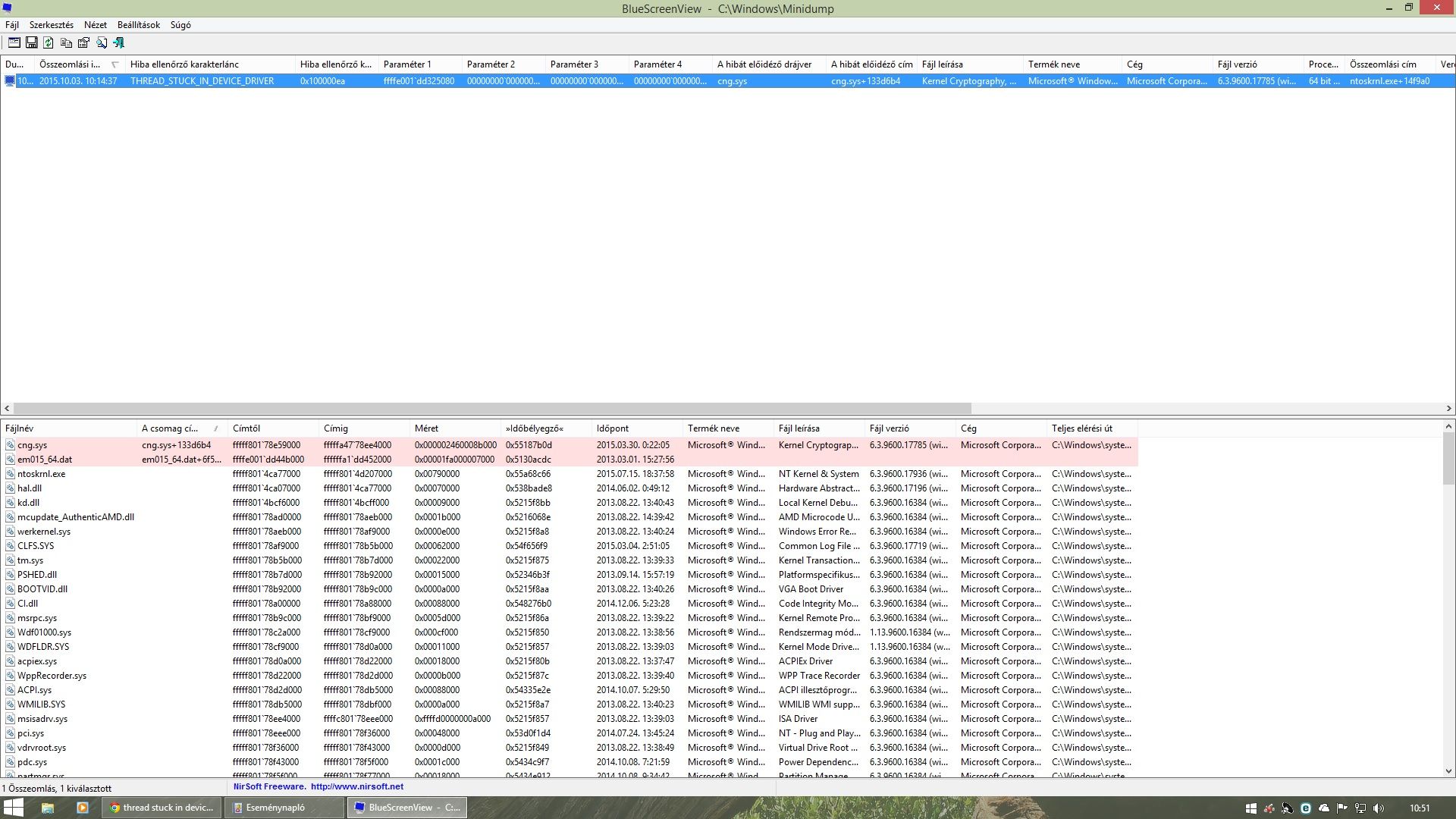Click the upper pane scroll right arrow

point(1448,408)
